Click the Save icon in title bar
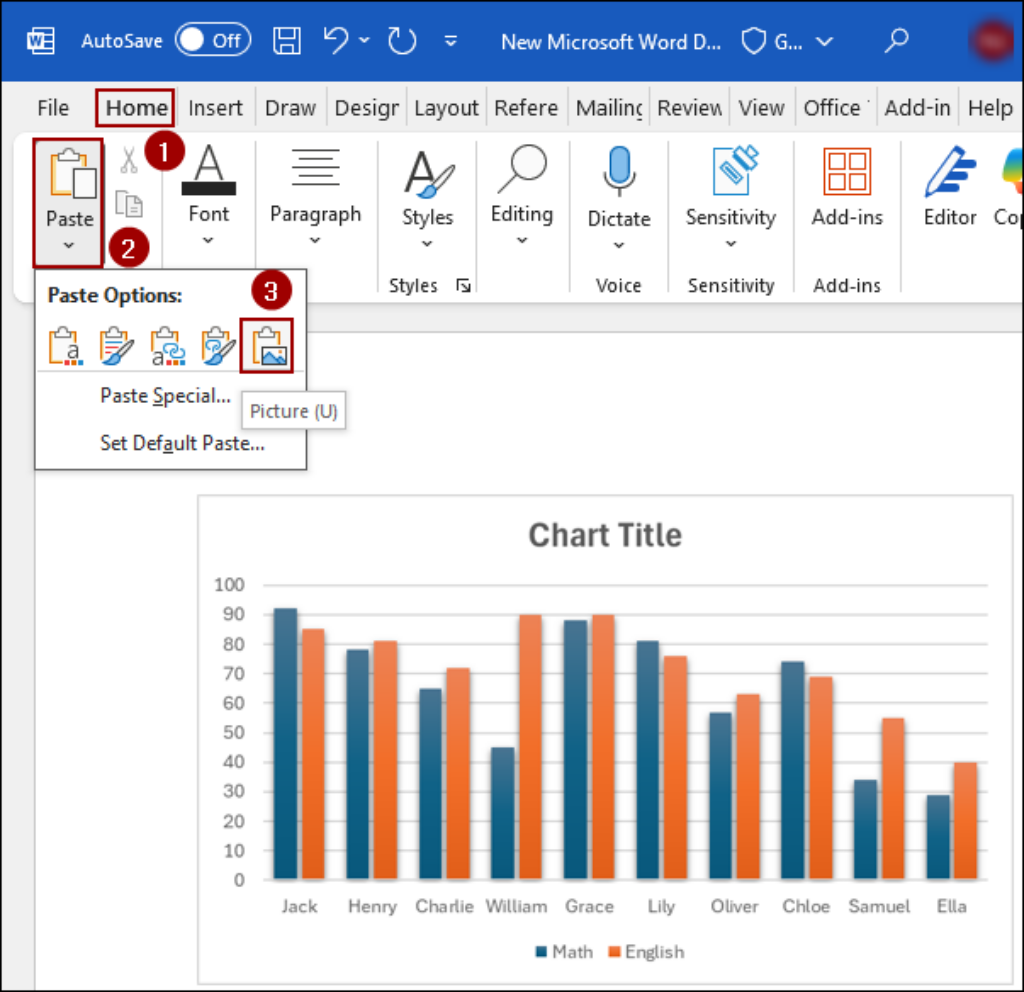This screenshot has width=1024, height=992. pyautogui.click(x=287, y=41)
